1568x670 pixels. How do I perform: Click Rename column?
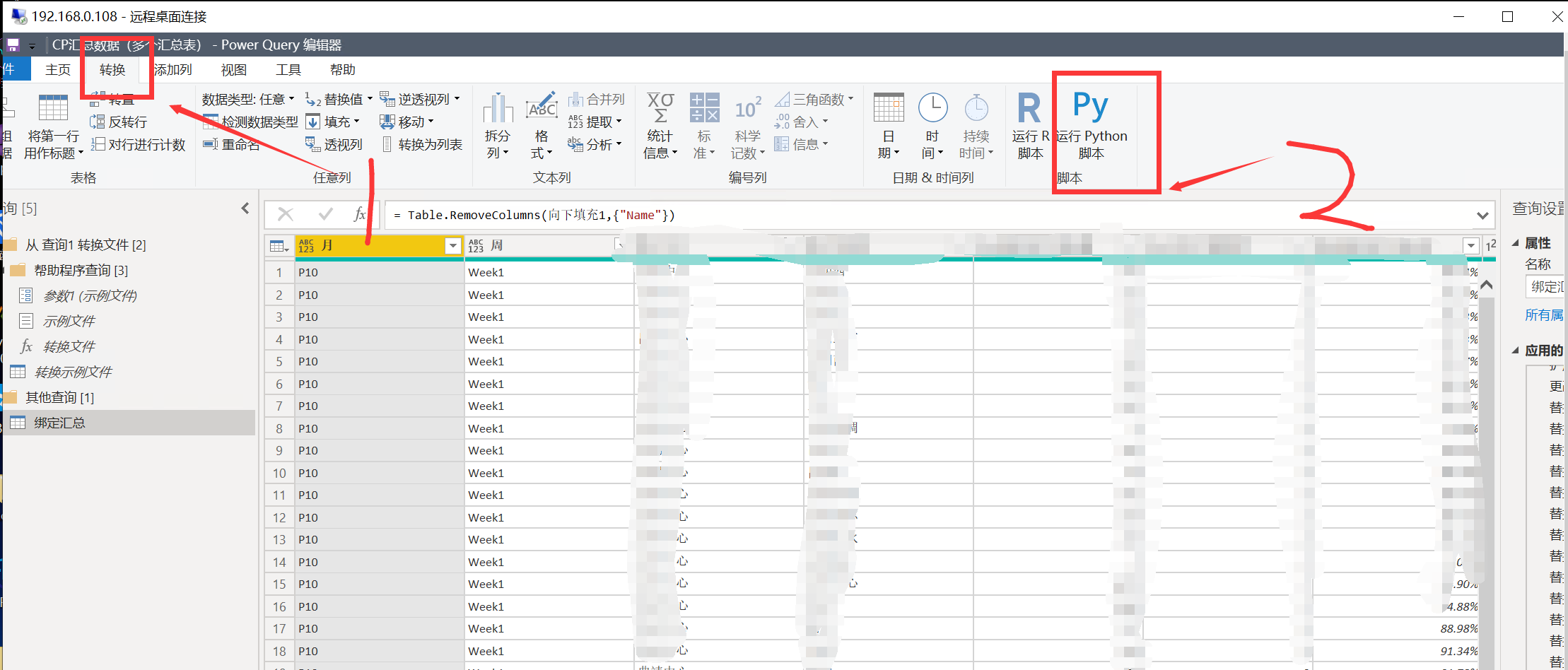point(231,144)
